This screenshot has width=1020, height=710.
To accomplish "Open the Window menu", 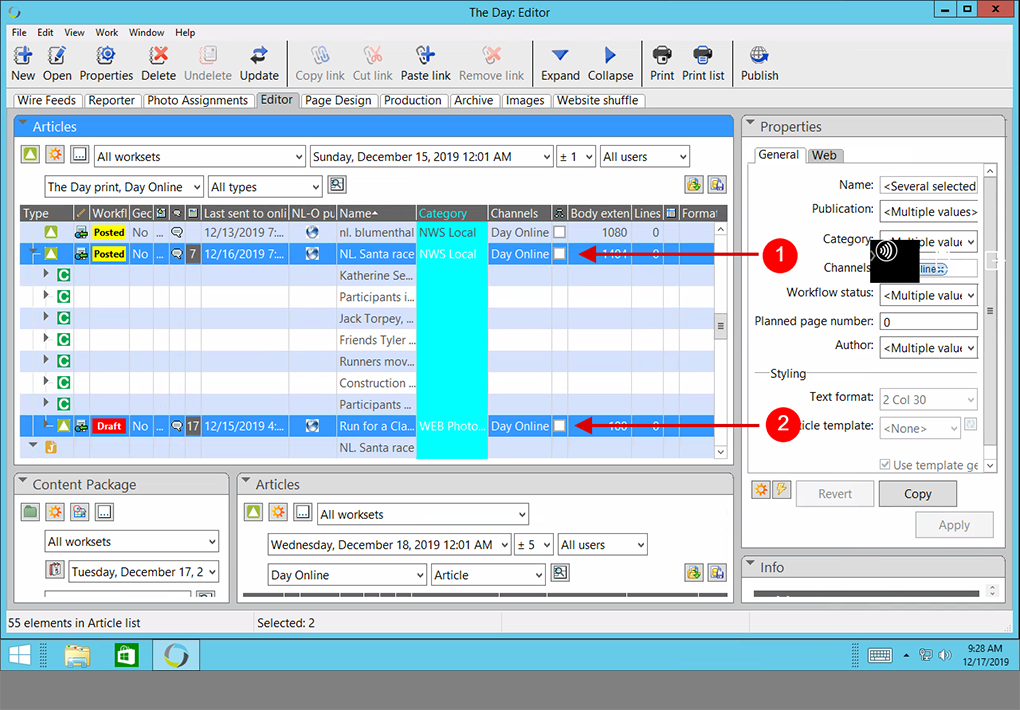I will [146, 33].
